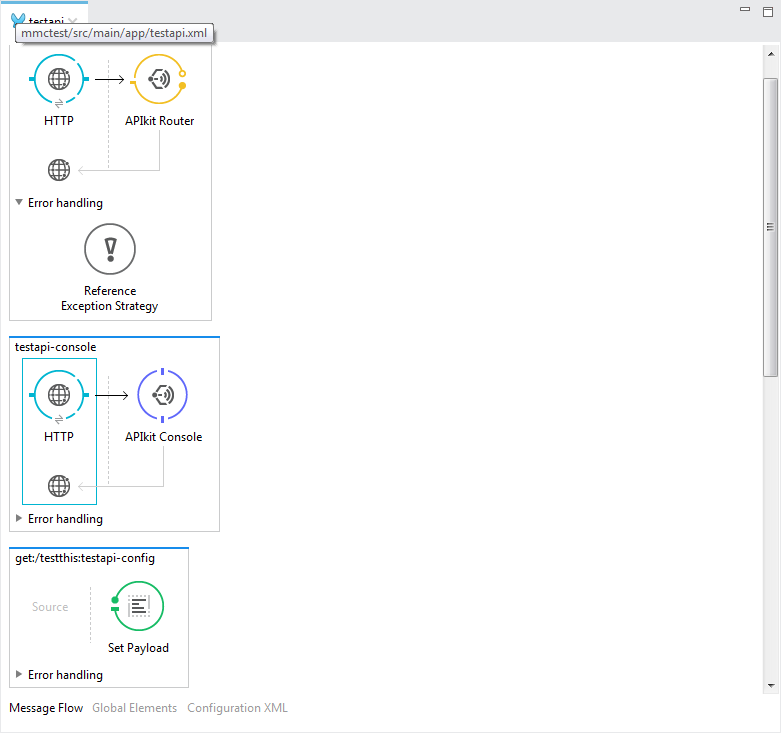The image size is (781, 733).
Task: Select the APIkit Router component
Action: pos(159,79)
